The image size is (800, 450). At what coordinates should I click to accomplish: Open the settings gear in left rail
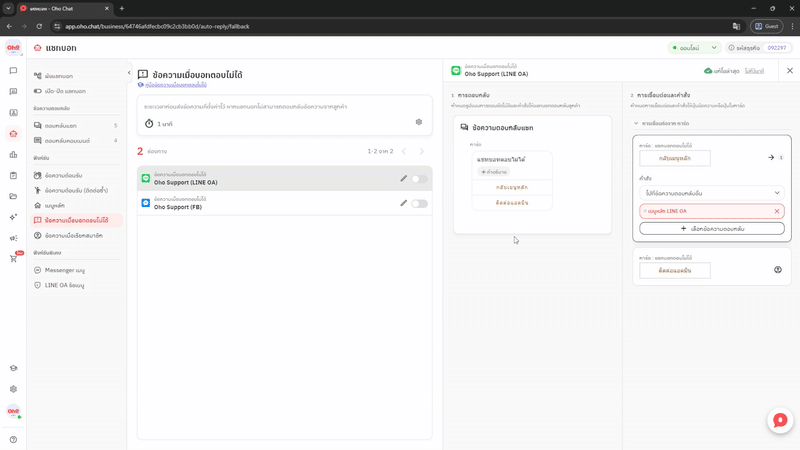13,389
